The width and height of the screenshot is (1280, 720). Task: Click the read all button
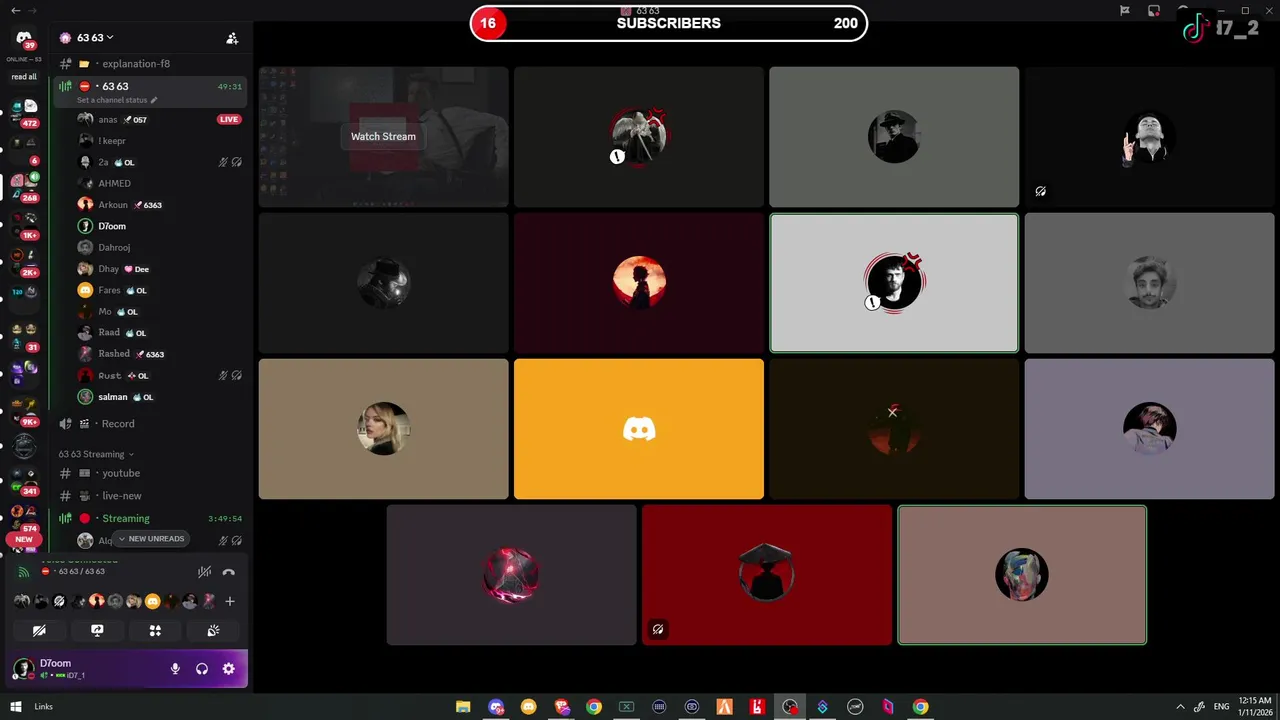pyautogui.click(x=24, y=77)
